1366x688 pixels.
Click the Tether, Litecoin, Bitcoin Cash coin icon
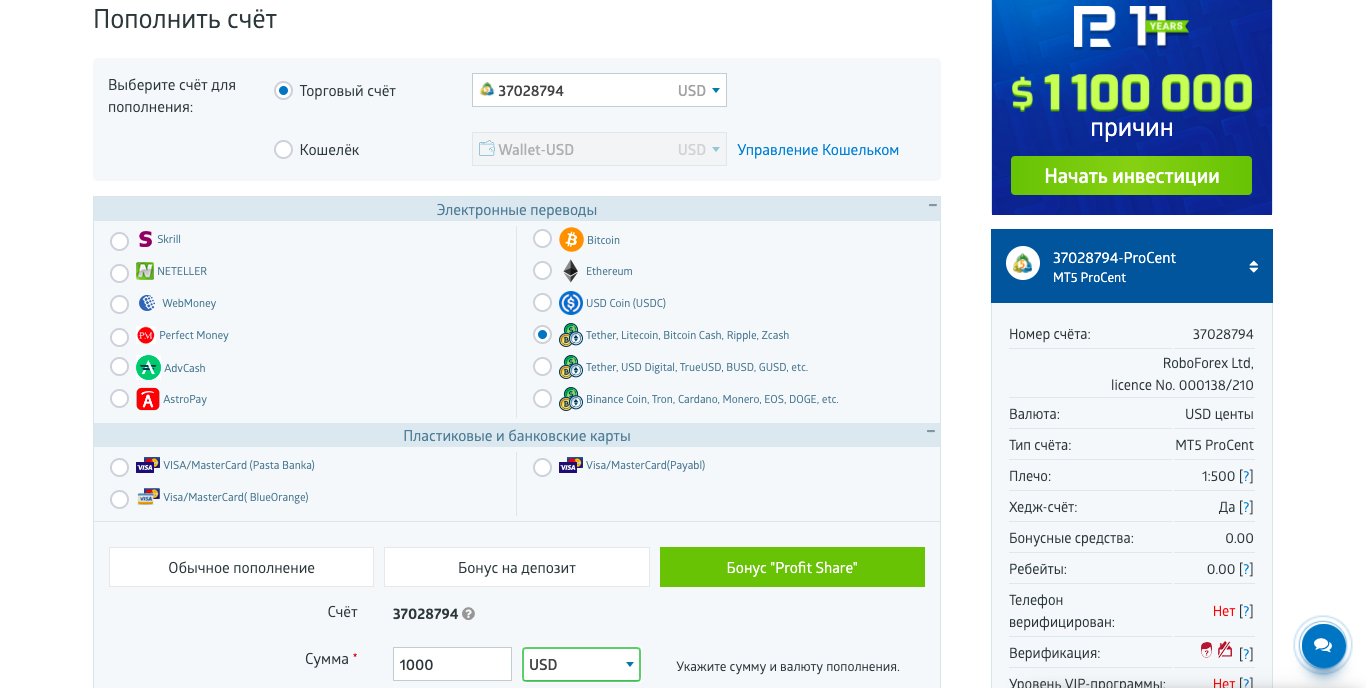point(571,335)
